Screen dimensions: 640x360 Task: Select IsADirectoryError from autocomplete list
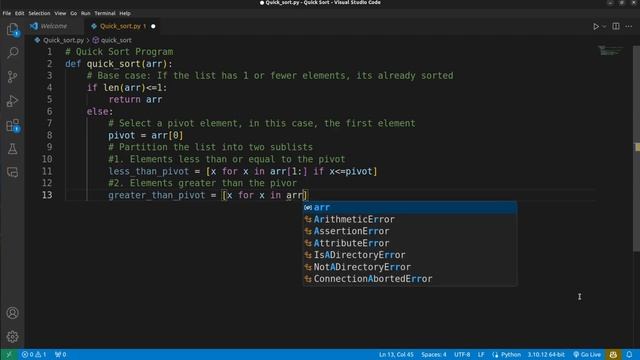coord(410,255)
